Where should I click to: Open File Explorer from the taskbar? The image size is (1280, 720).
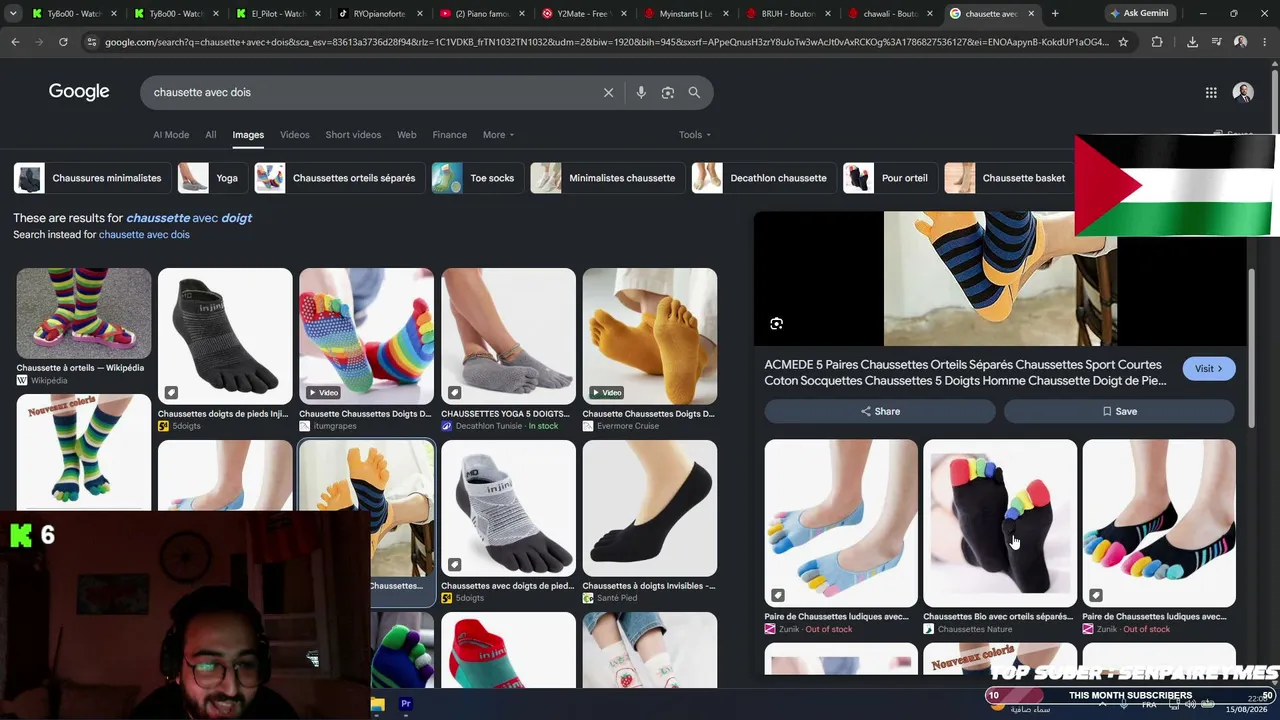coord(377,704)
